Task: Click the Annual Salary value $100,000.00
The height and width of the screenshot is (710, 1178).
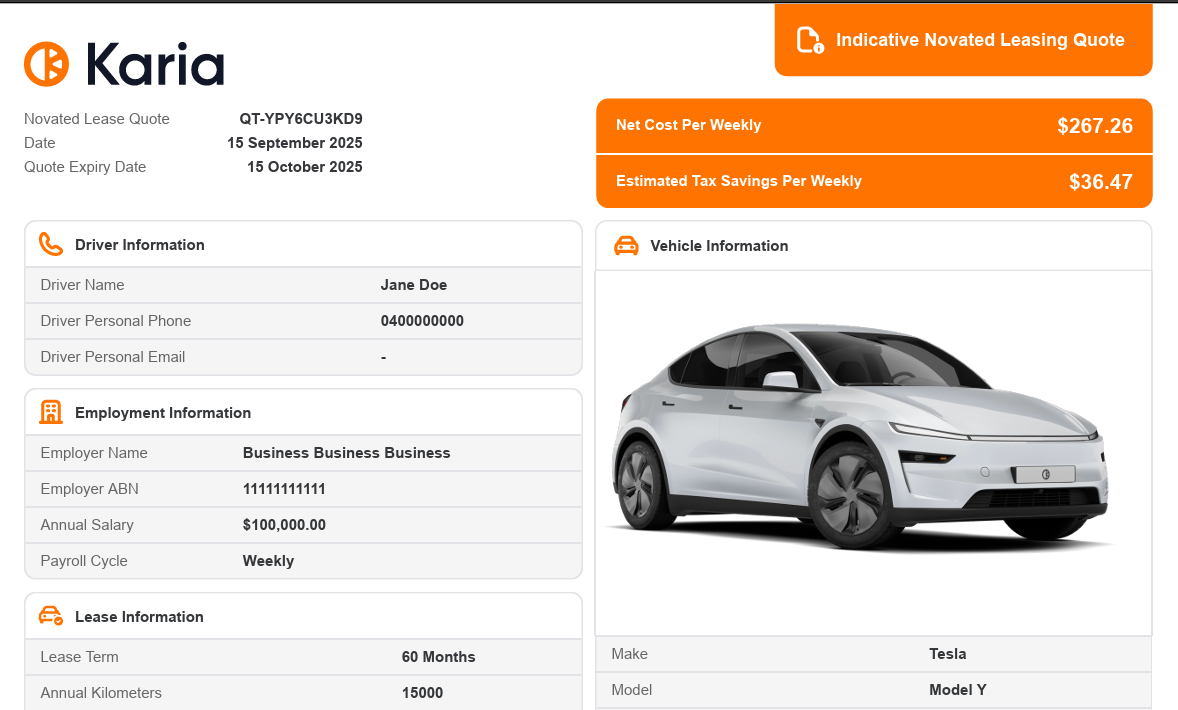Action: (x=284, y=525)
